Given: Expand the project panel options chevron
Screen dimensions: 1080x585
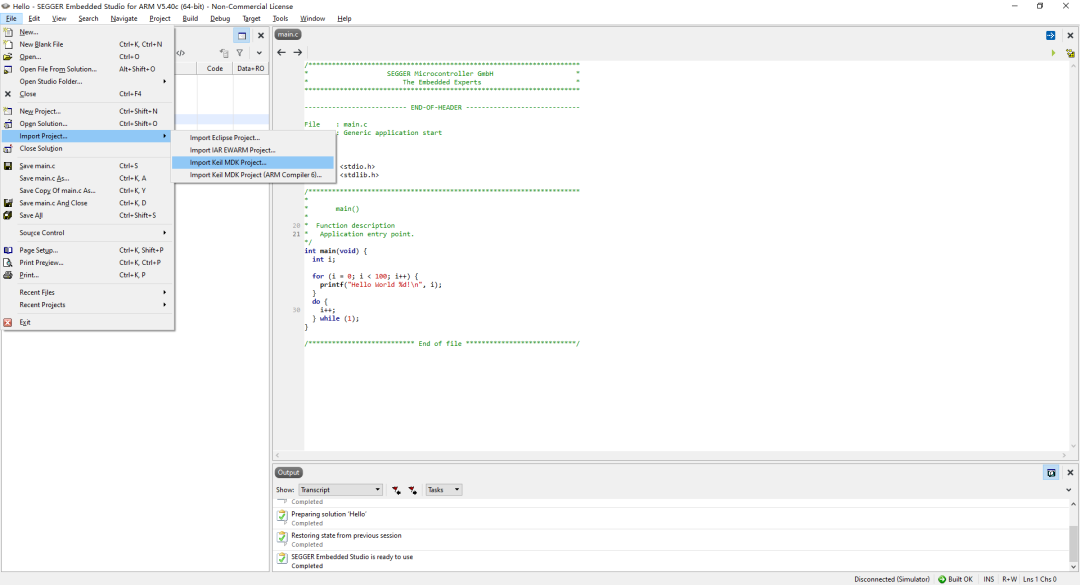Looking at the screenshot, I should pos(259,53).
